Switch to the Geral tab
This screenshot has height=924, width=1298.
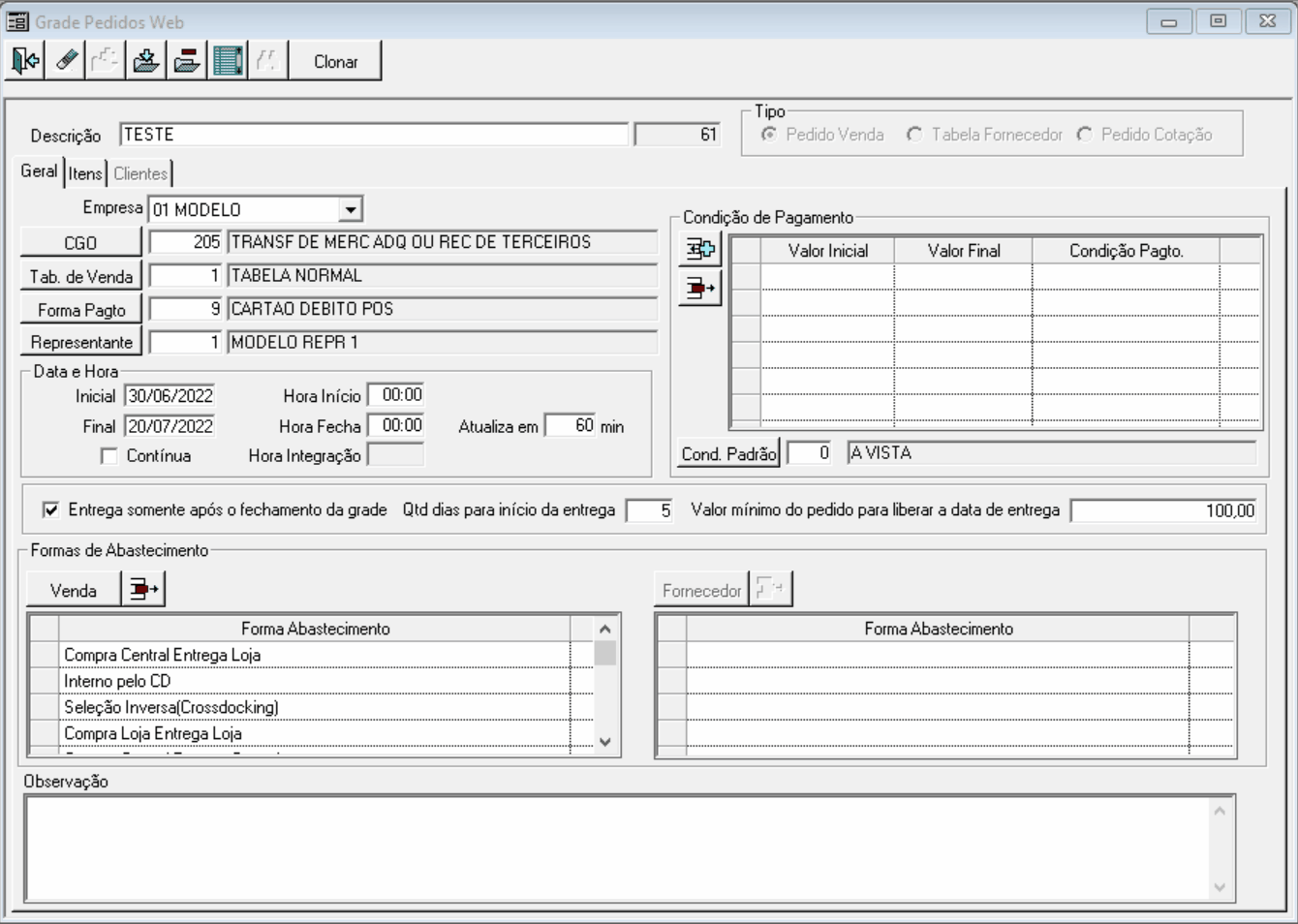(40, 171)
